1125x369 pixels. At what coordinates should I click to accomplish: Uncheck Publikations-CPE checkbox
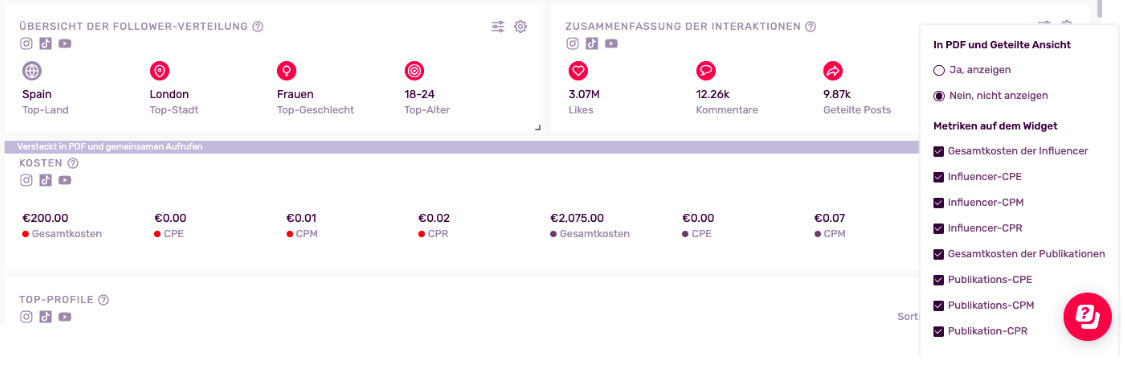point(938,279)
